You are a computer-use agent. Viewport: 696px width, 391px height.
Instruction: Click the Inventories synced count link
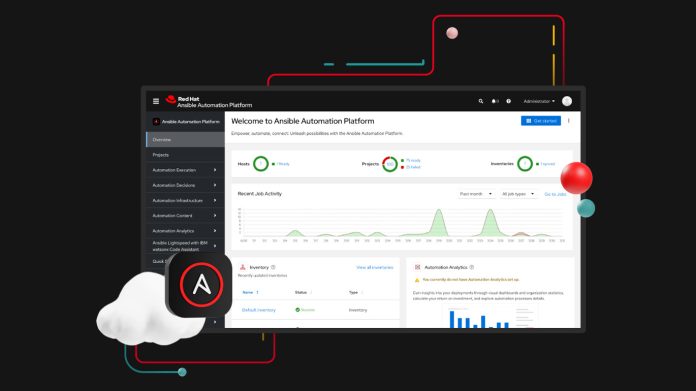pyautogui.click(x=548, y=164)
